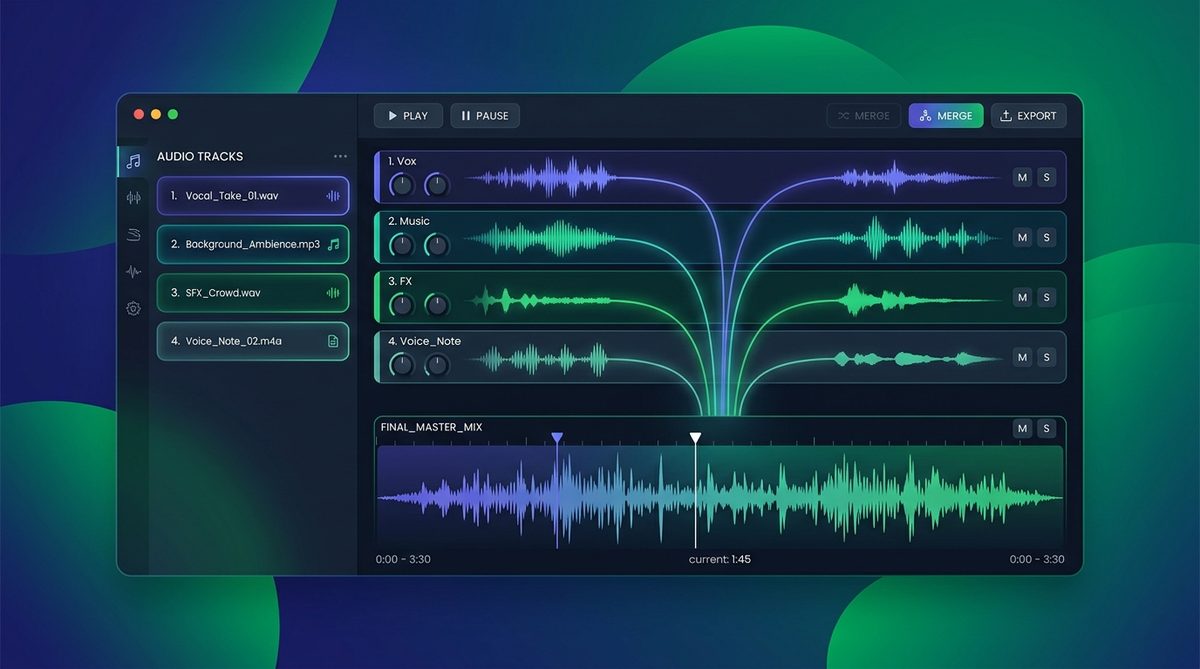Screen dimensions: 1200x669
Task: Click music note icon on Background_Ambience.mp3
Action: pos(334,244)
